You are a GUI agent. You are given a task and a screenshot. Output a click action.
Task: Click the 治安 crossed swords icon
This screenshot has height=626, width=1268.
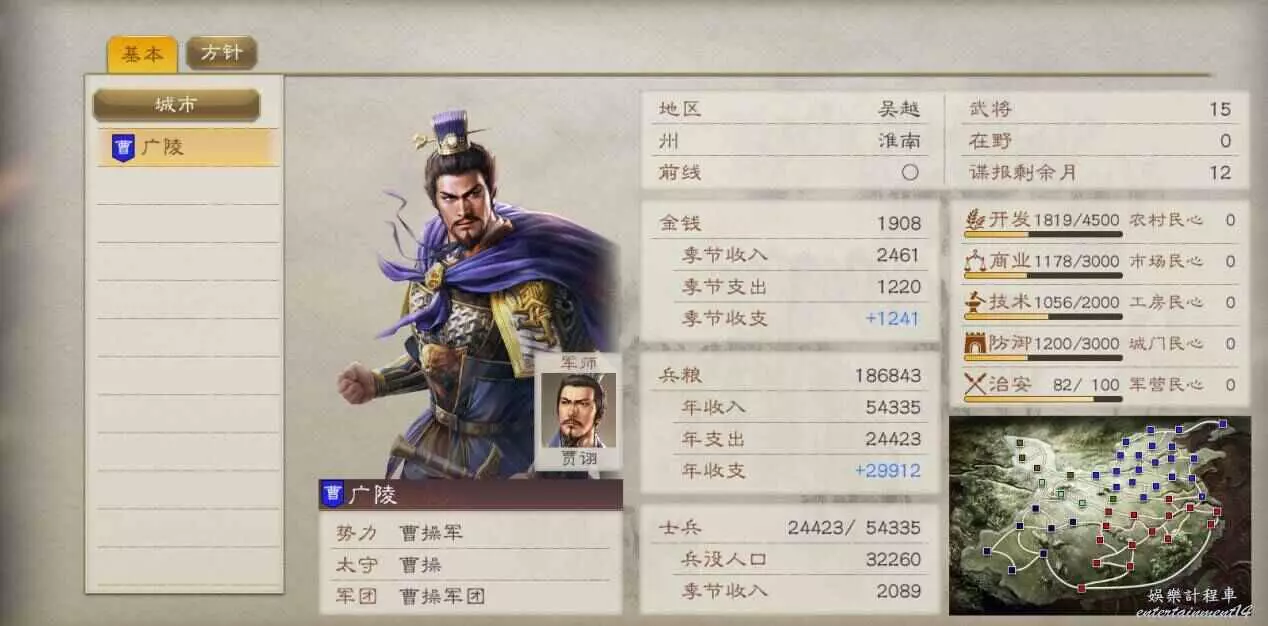pos(976,384)
